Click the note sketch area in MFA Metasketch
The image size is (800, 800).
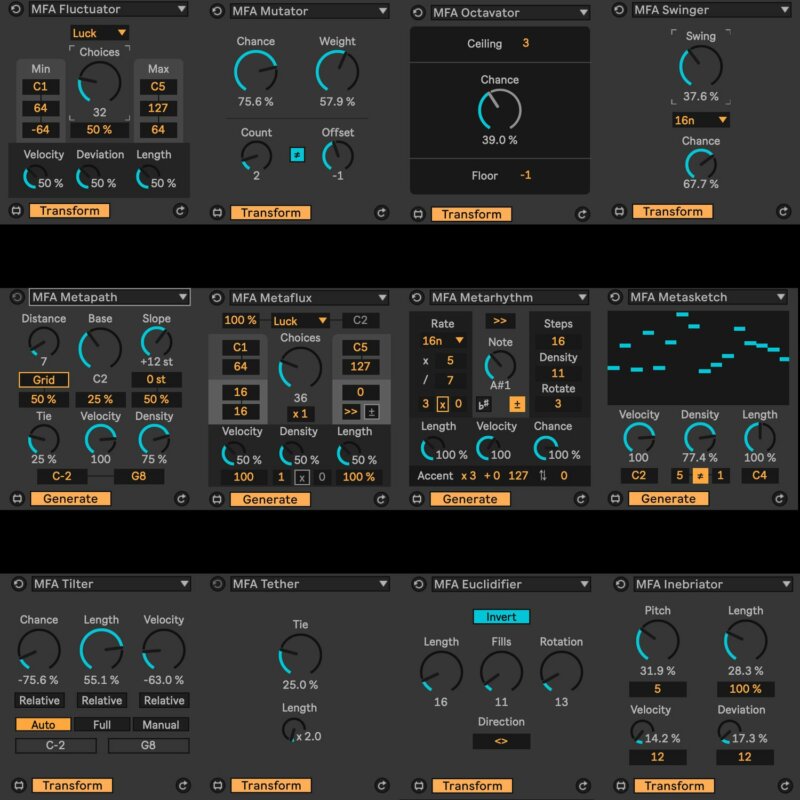coord(698,358)
